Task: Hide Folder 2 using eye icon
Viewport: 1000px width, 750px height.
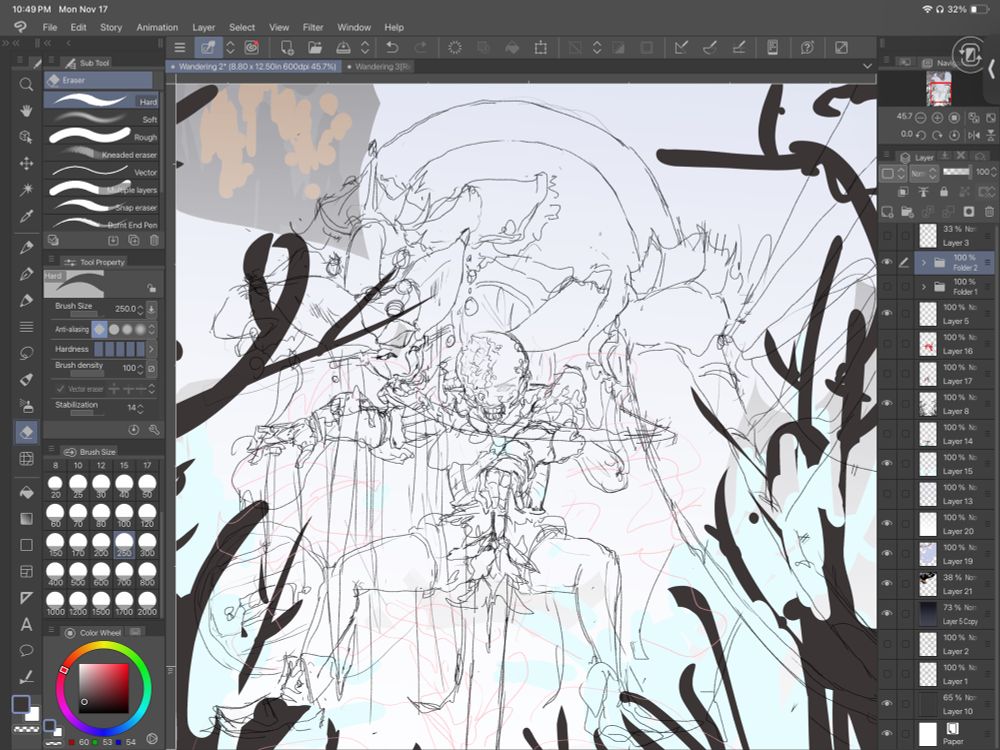Action: click(x=887, y=262)
